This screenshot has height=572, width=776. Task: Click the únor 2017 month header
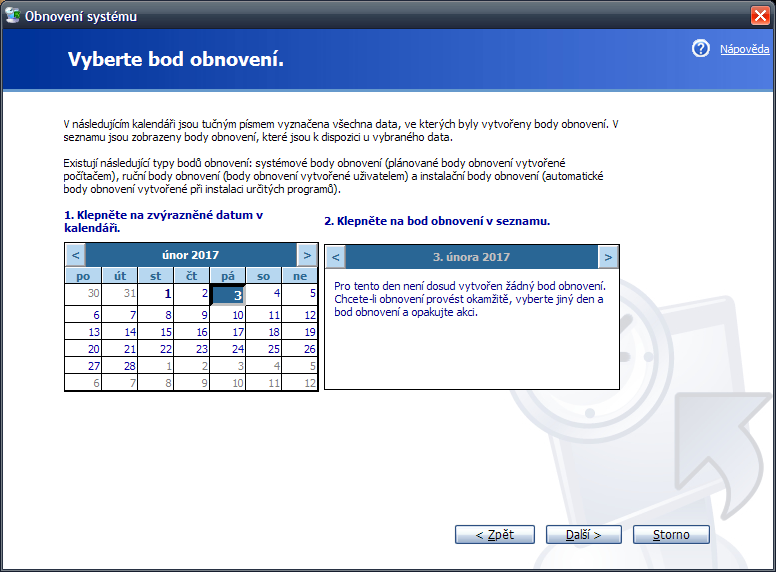[190, 255]
